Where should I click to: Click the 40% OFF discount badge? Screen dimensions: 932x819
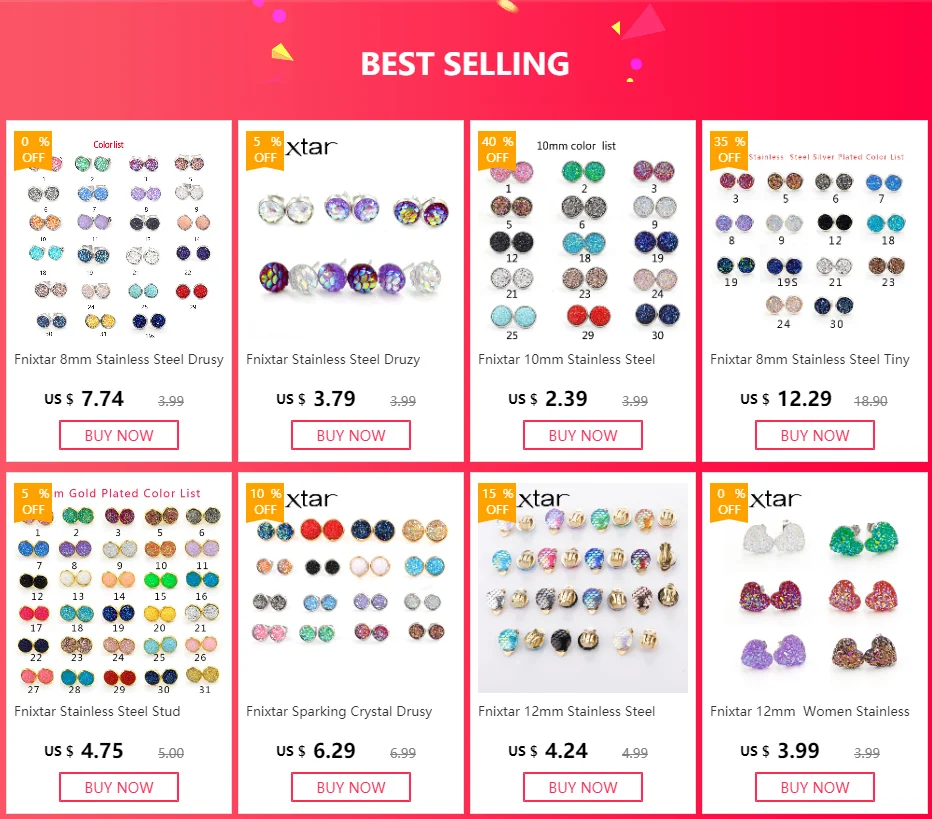tap(497, 150)
